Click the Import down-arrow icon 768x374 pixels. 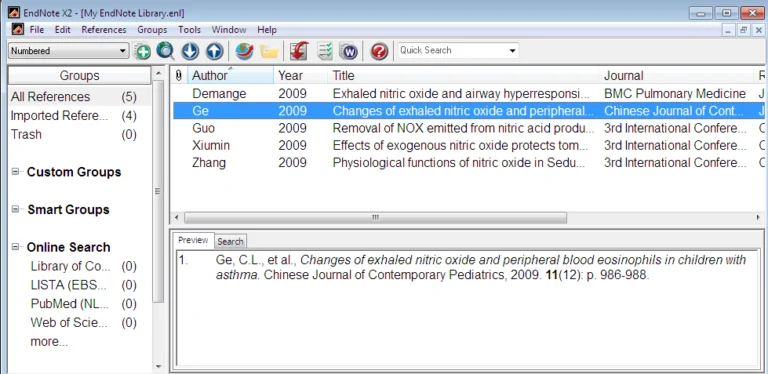click(190, 51)
